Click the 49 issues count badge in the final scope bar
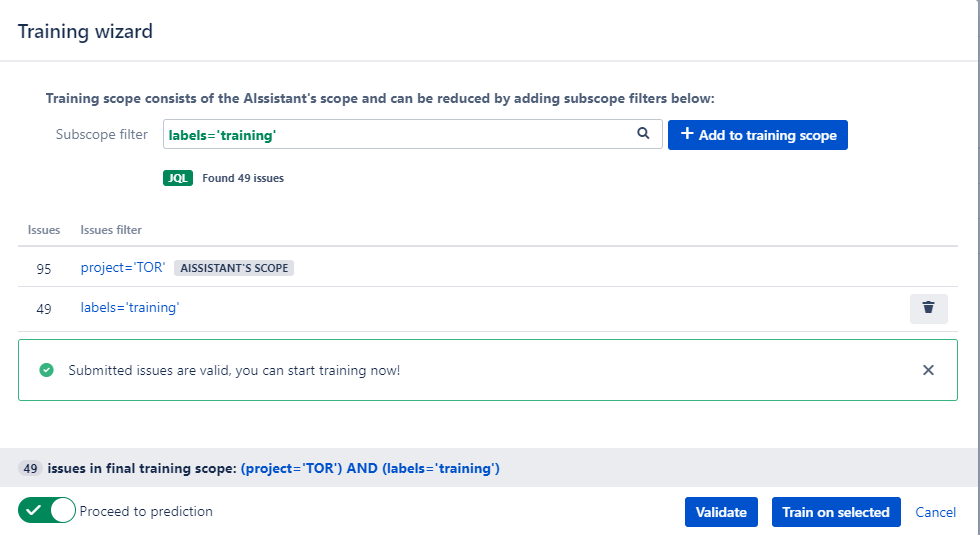The width and height of the screenshot is (980, 535). tap(30, 468)
